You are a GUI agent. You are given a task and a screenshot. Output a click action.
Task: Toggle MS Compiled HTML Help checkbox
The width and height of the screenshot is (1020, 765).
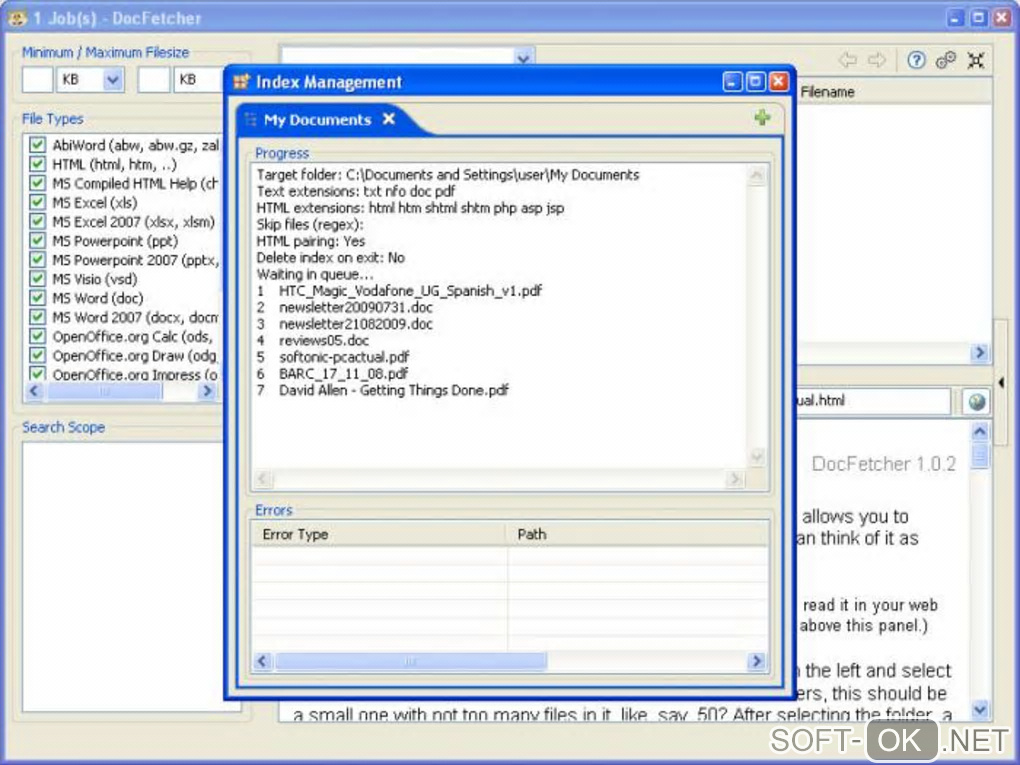pos(37,183)
